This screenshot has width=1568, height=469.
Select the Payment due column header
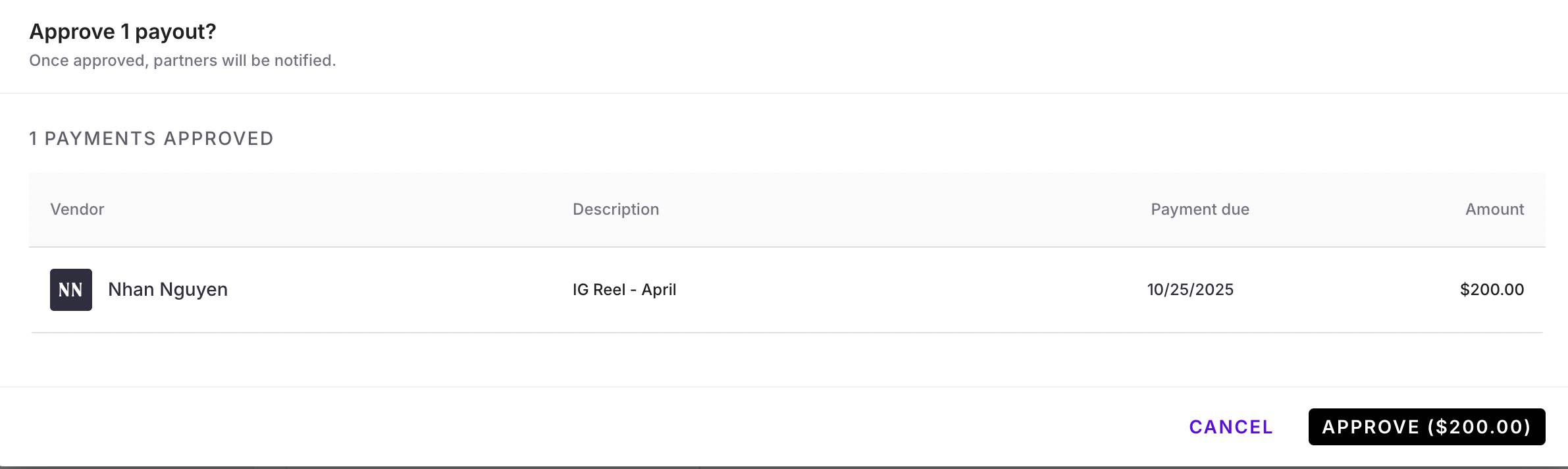coord(1199,209)
